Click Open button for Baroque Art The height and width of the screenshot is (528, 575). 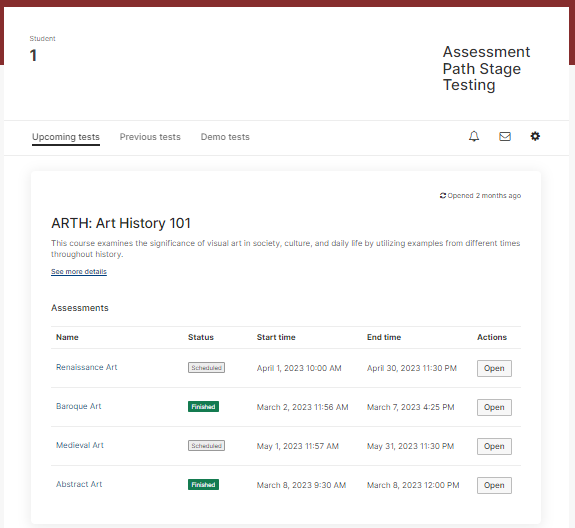click(494, 407)
